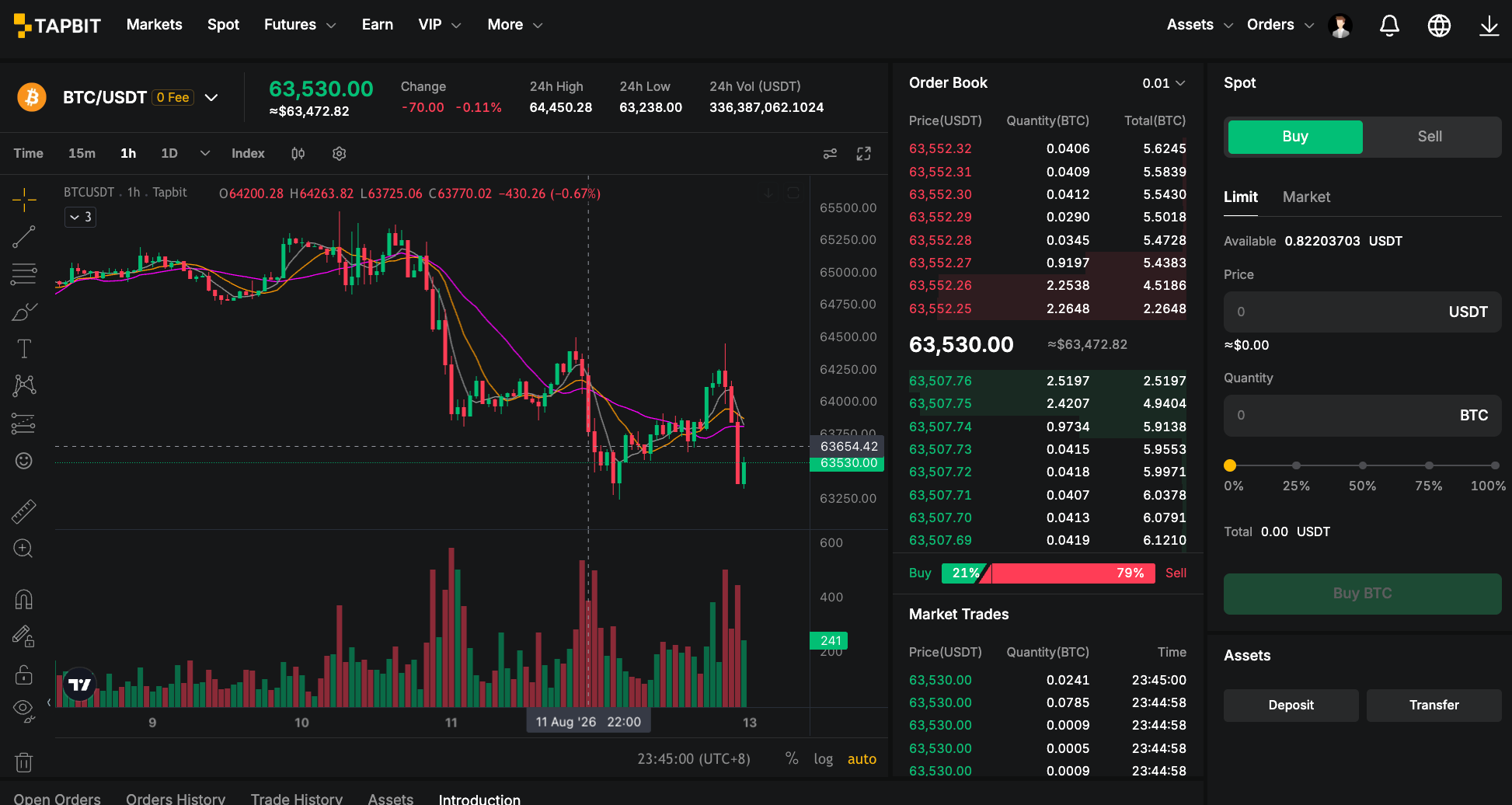Open the user profile avatar
1512x805 pixels.
point(1340,26)
